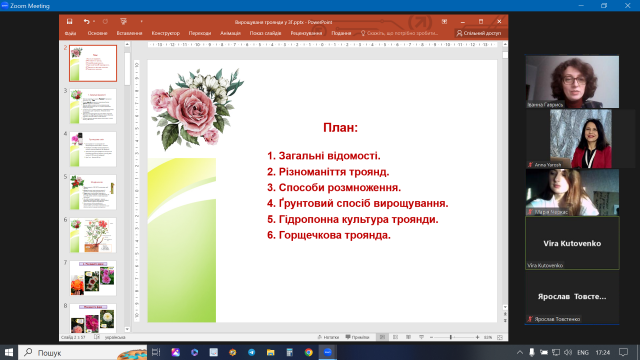Start slideshow from beginning icon in quick access

[x=123, y=22]
